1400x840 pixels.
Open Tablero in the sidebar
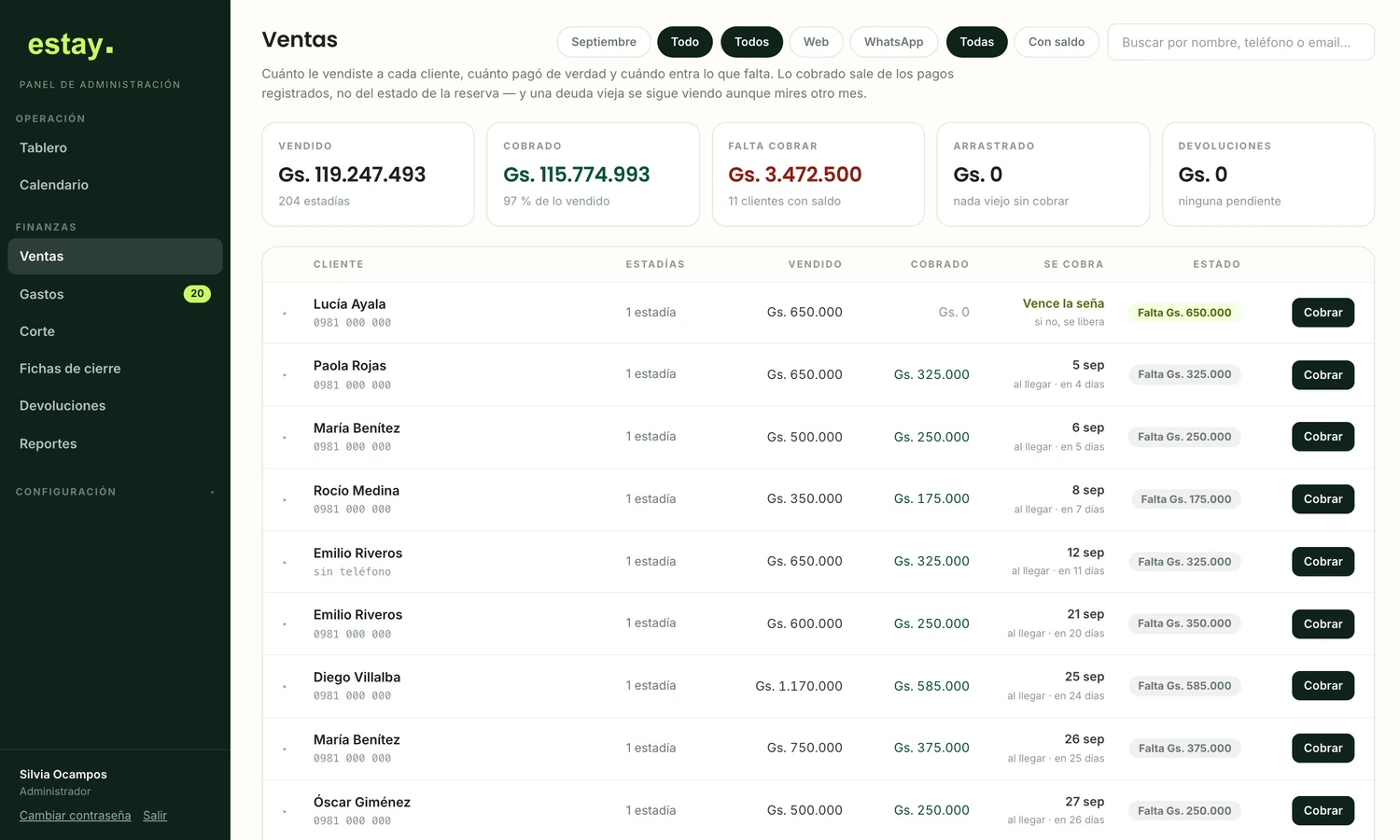coord(115,147)
